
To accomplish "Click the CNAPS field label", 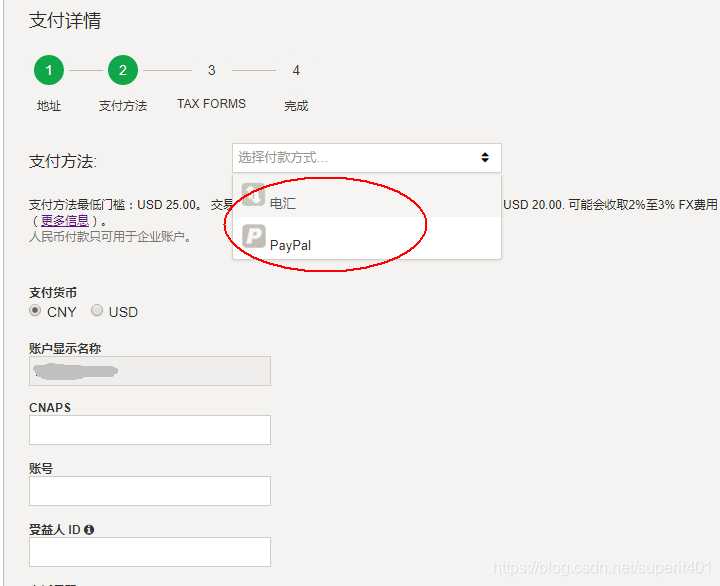I will click(50, 408).
